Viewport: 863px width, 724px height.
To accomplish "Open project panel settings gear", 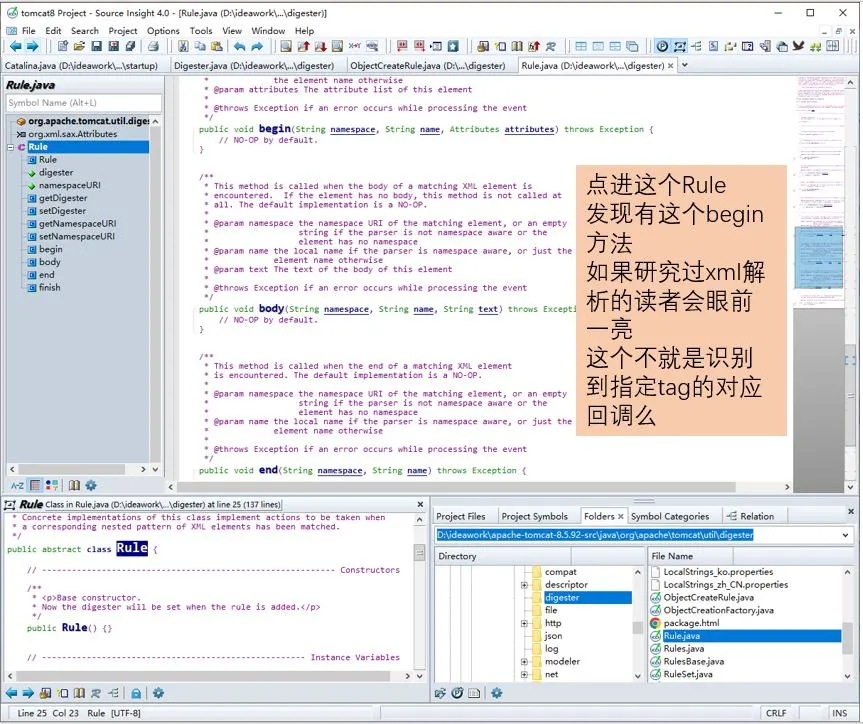I will click(496, 693).
